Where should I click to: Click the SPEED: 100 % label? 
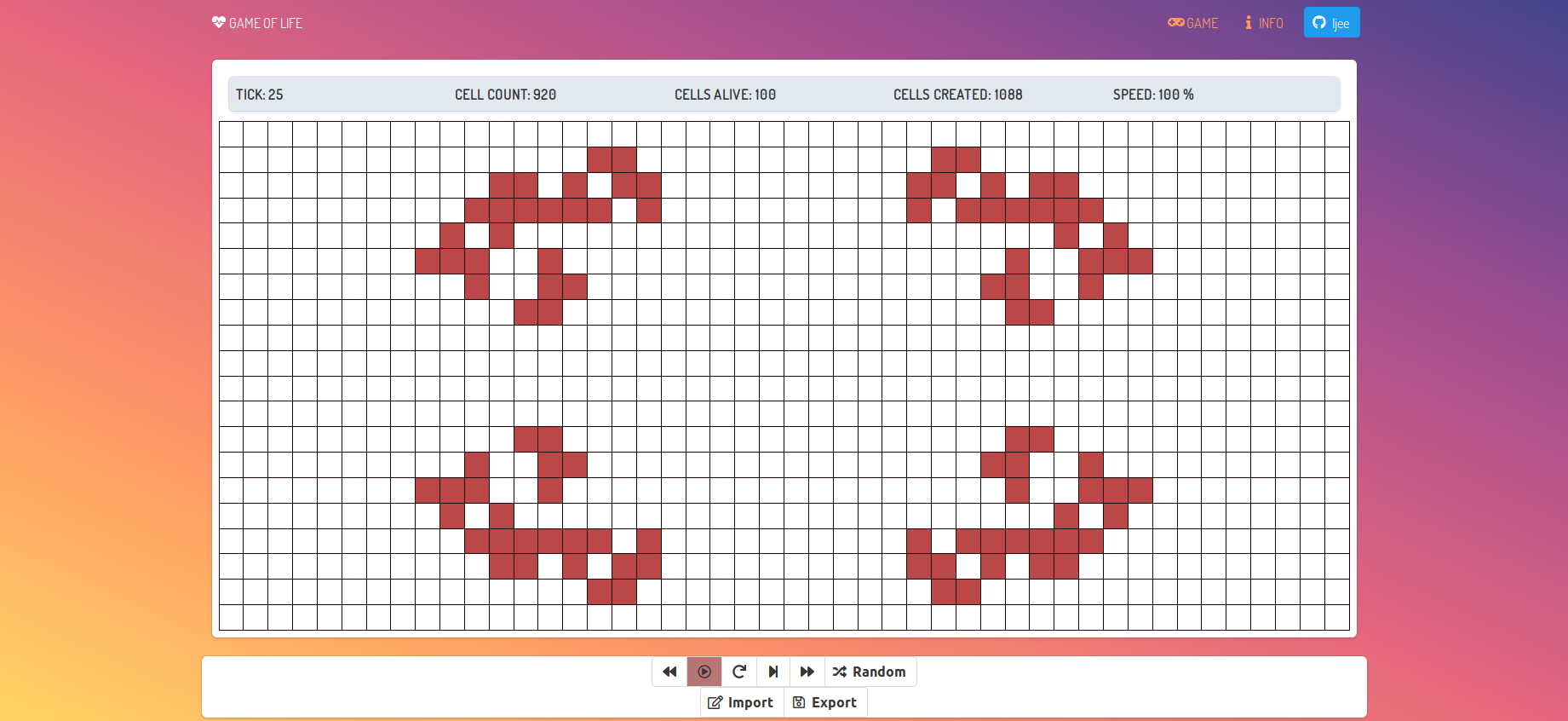coord(1153,95)
